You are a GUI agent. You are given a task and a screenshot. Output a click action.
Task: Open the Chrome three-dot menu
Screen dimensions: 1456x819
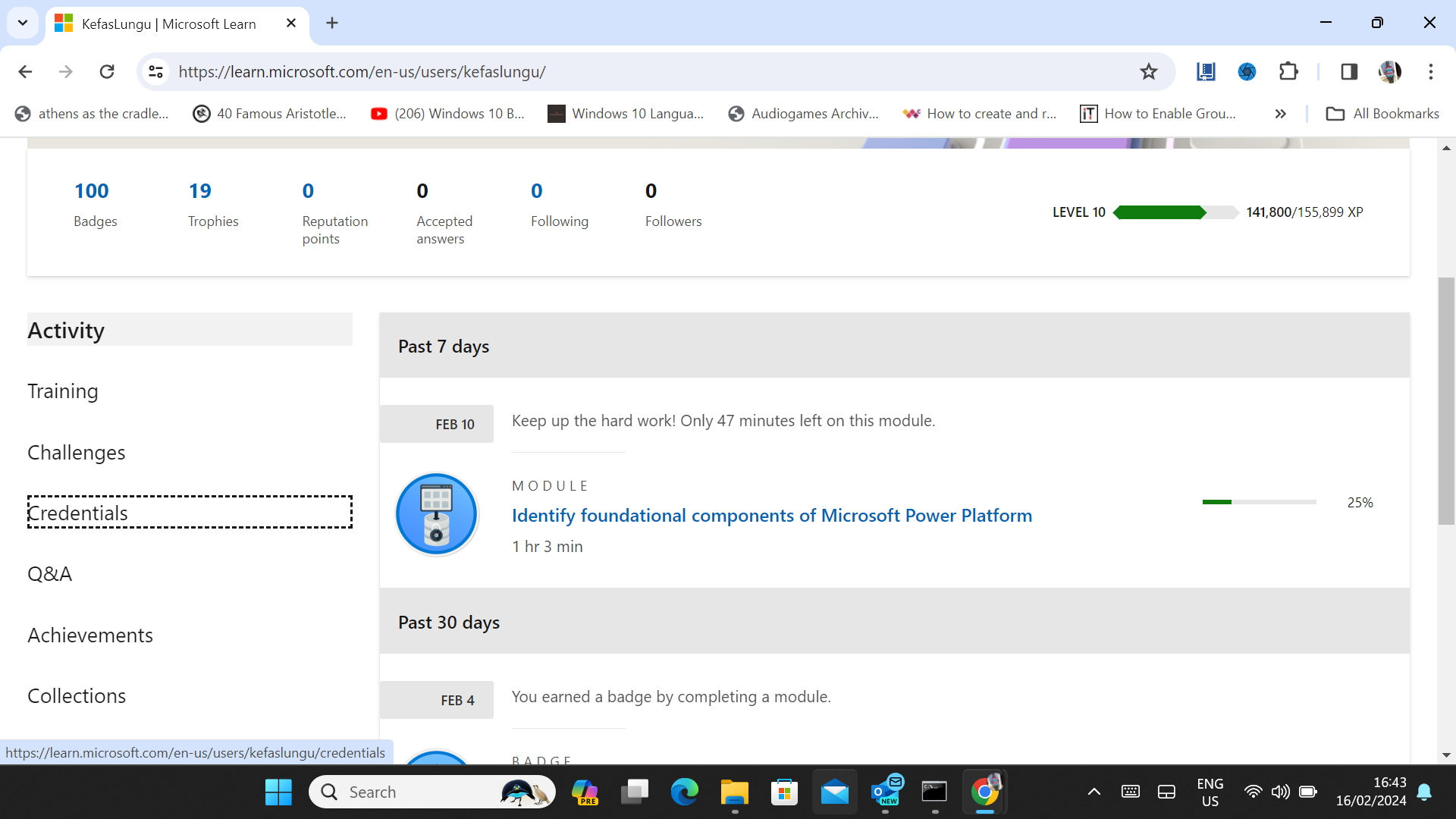1430,72
